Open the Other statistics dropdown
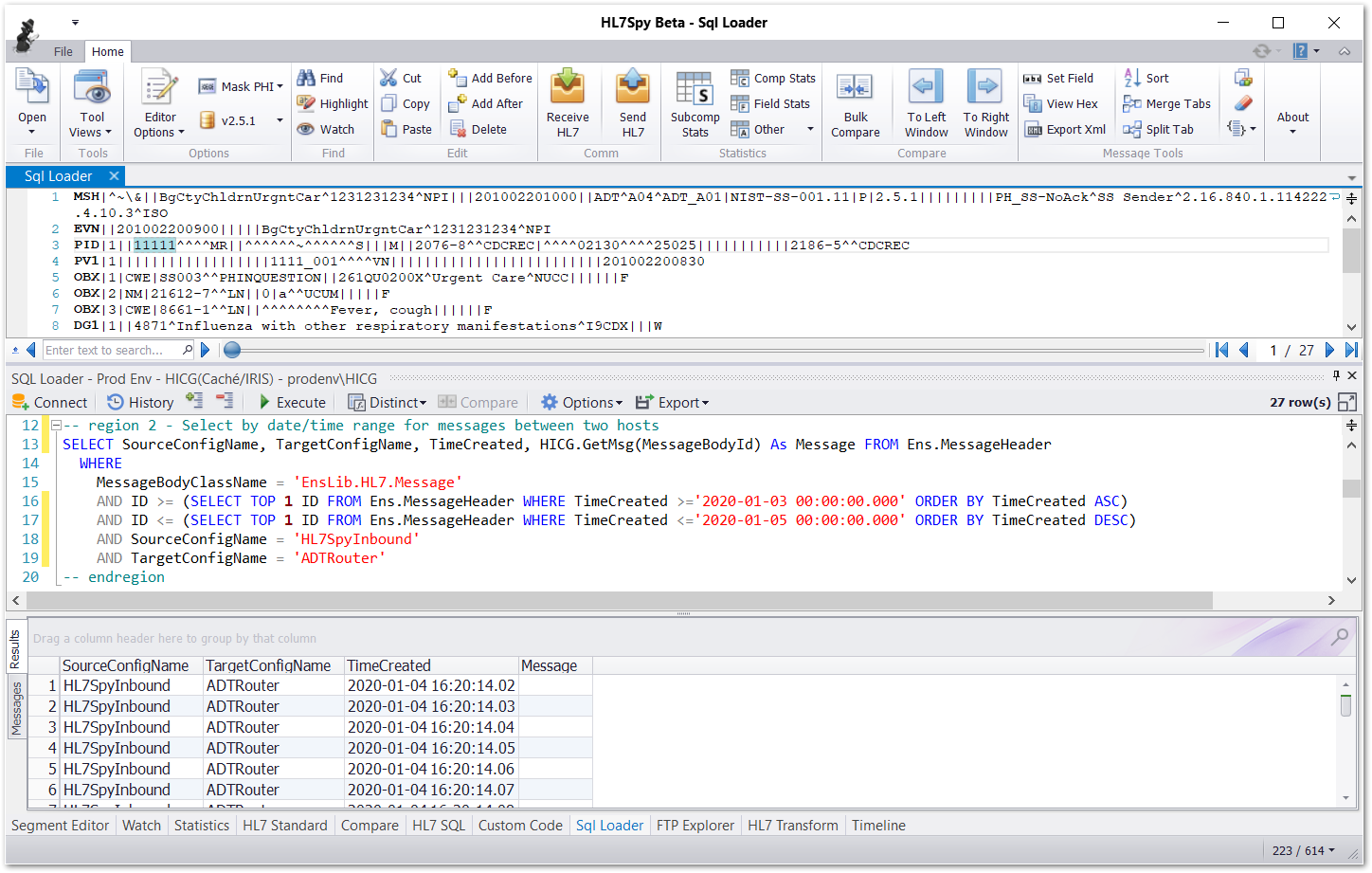 pos(772,129)
